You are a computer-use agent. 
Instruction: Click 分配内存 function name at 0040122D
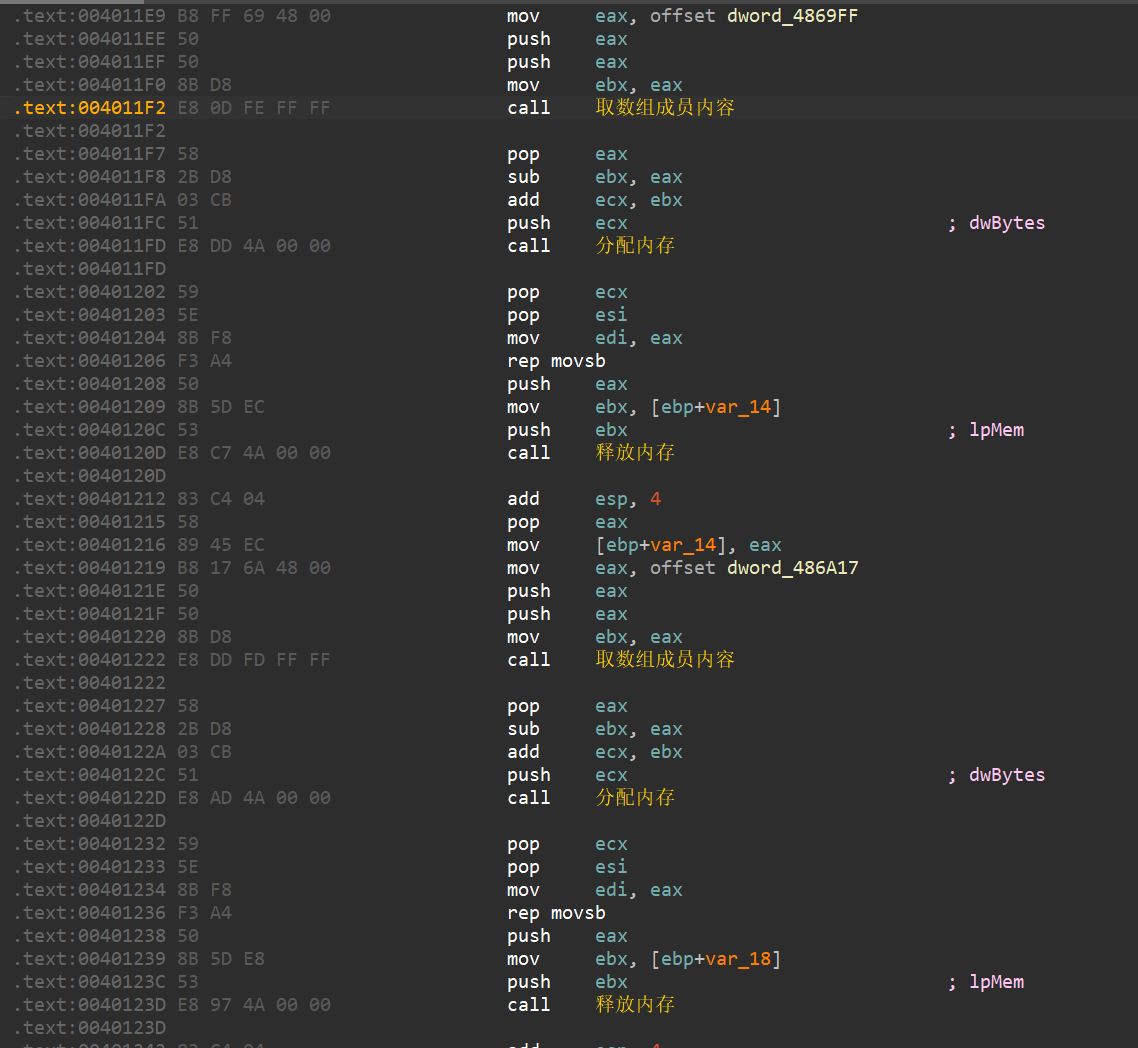point(635,798)
